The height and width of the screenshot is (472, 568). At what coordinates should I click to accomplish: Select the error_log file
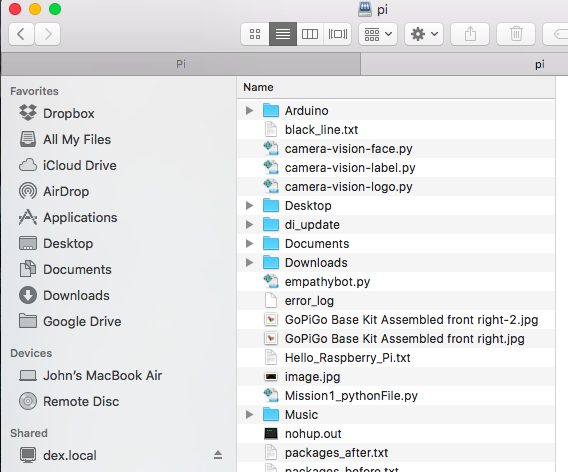coord(396,301)
